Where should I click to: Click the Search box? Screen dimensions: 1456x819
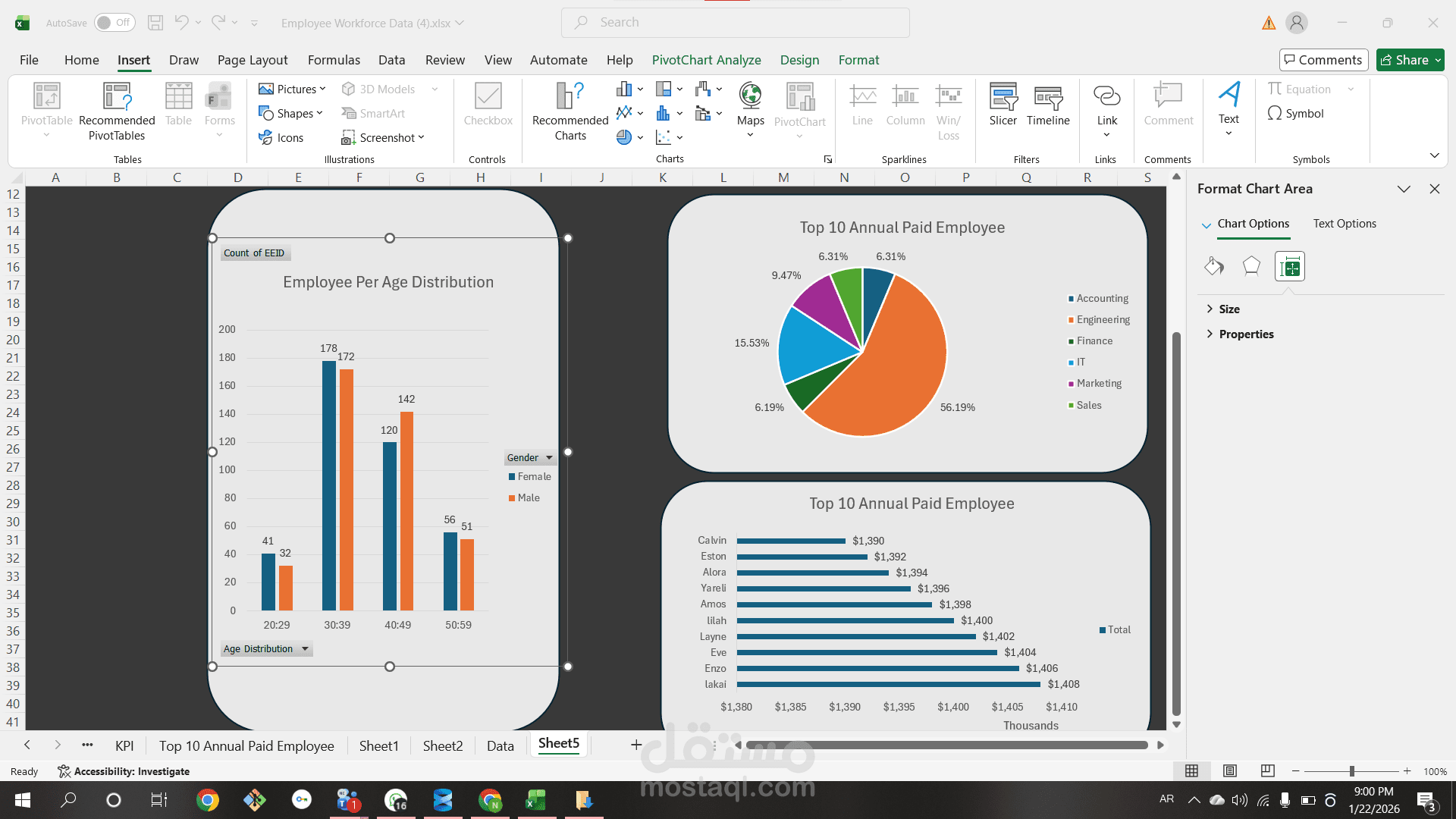click(x=735, y=23)
